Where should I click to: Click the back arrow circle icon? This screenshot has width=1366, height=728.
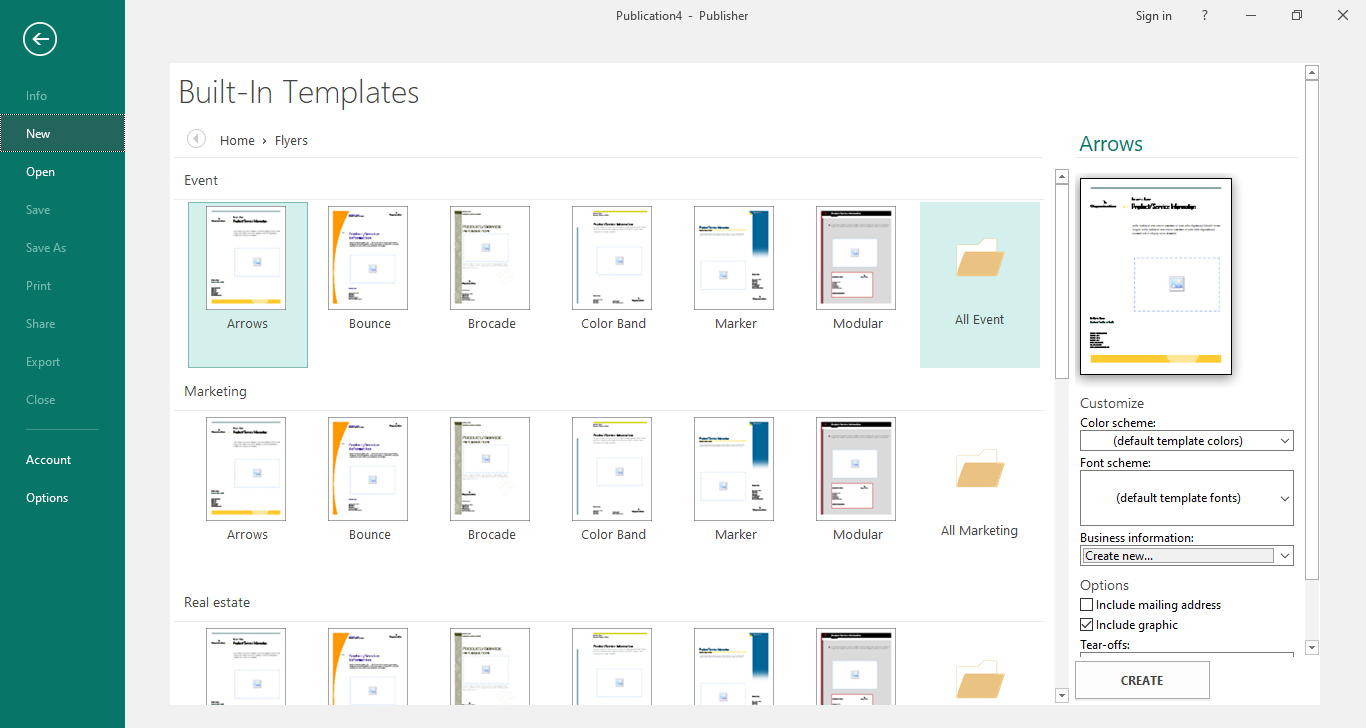[40, 39]
